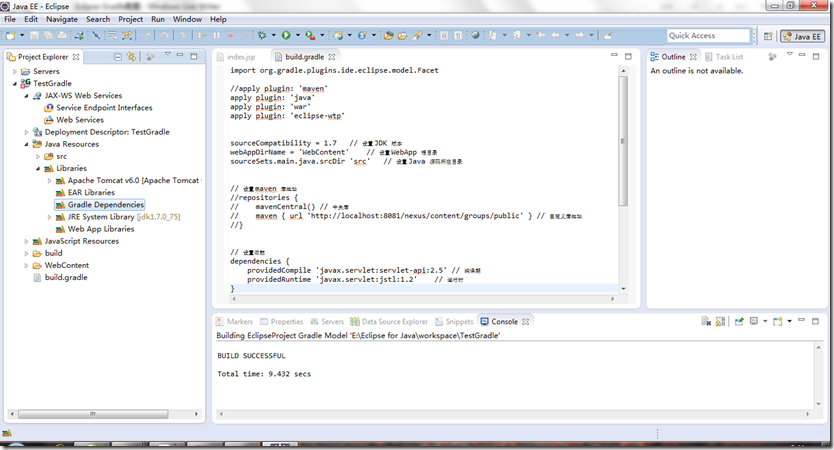
Task: Open the Project menu
Action: point(130,19)
